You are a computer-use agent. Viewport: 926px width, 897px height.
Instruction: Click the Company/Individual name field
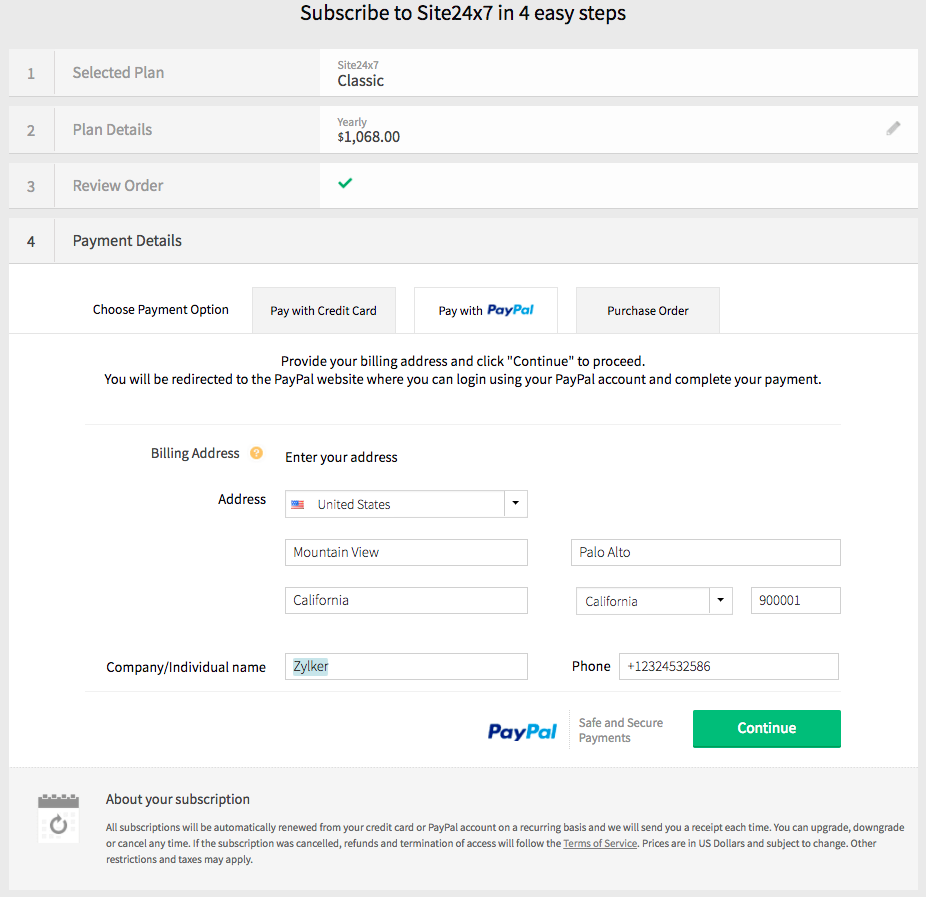(406, 666)
